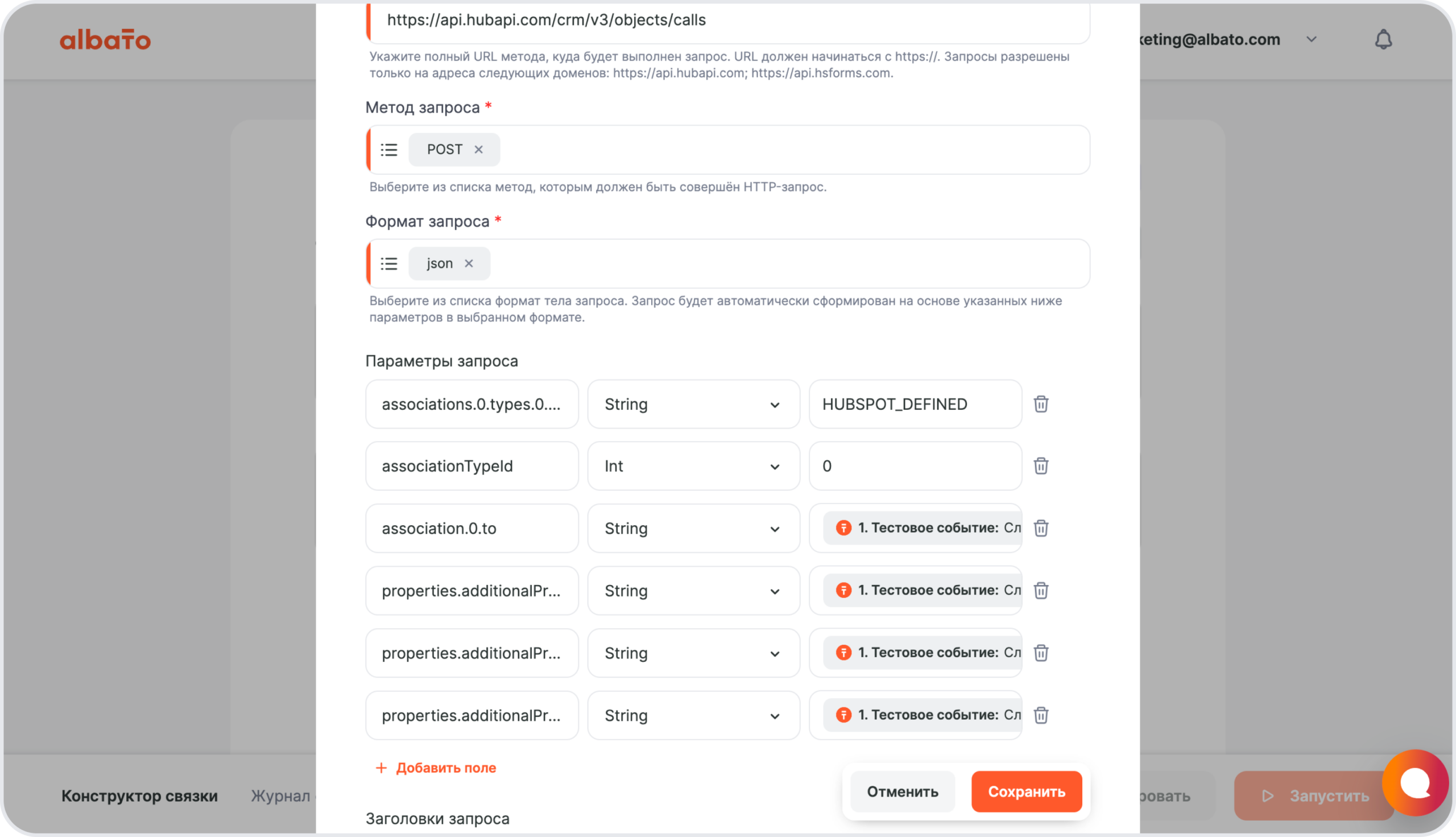Remove the json format tag

coord(469,263)
